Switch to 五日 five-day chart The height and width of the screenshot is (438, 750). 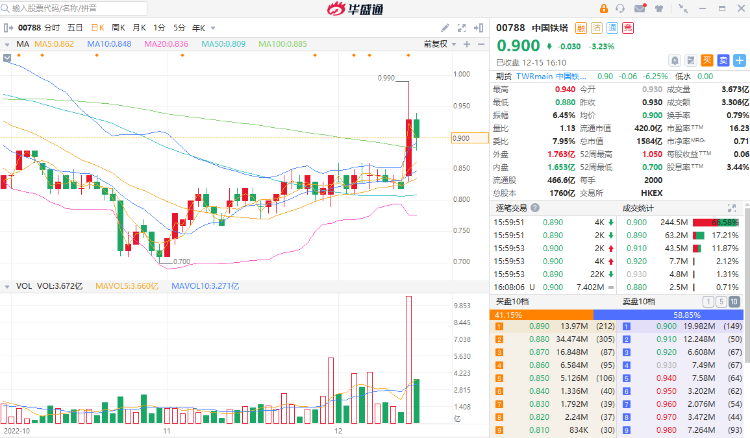point(75,28)
